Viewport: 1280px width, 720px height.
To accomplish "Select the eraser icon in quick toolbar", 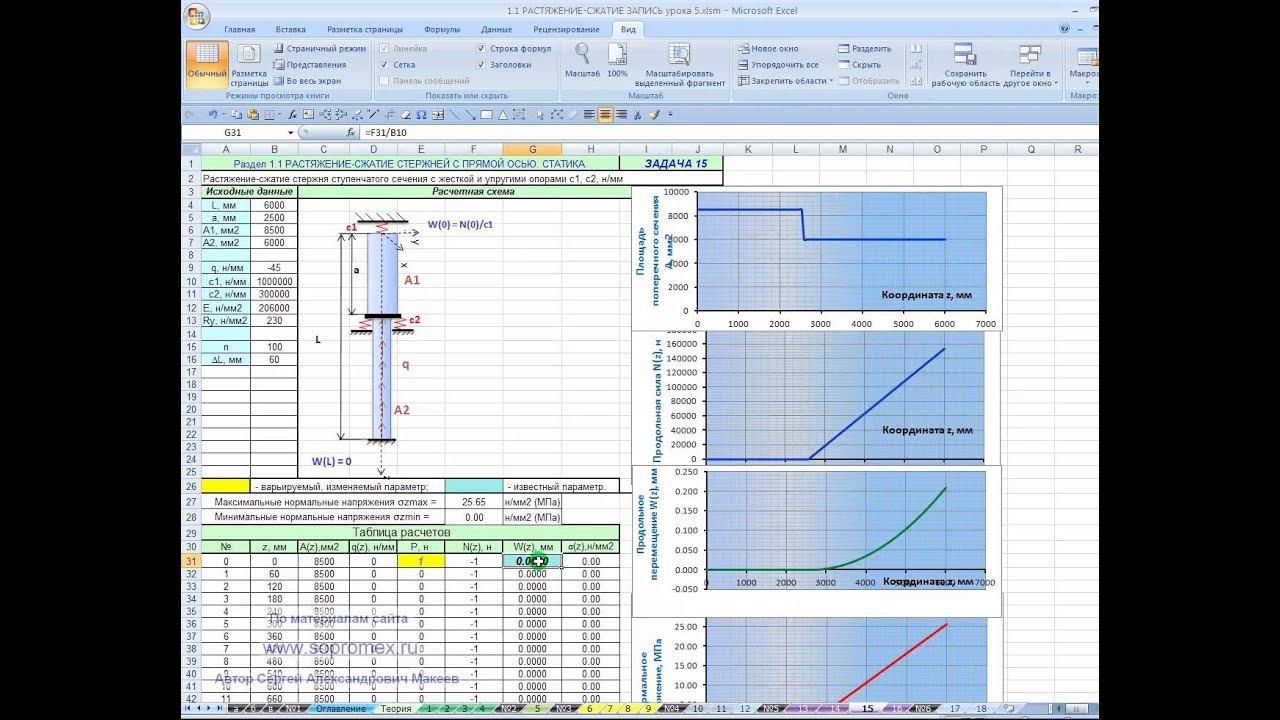I will 406,115.
